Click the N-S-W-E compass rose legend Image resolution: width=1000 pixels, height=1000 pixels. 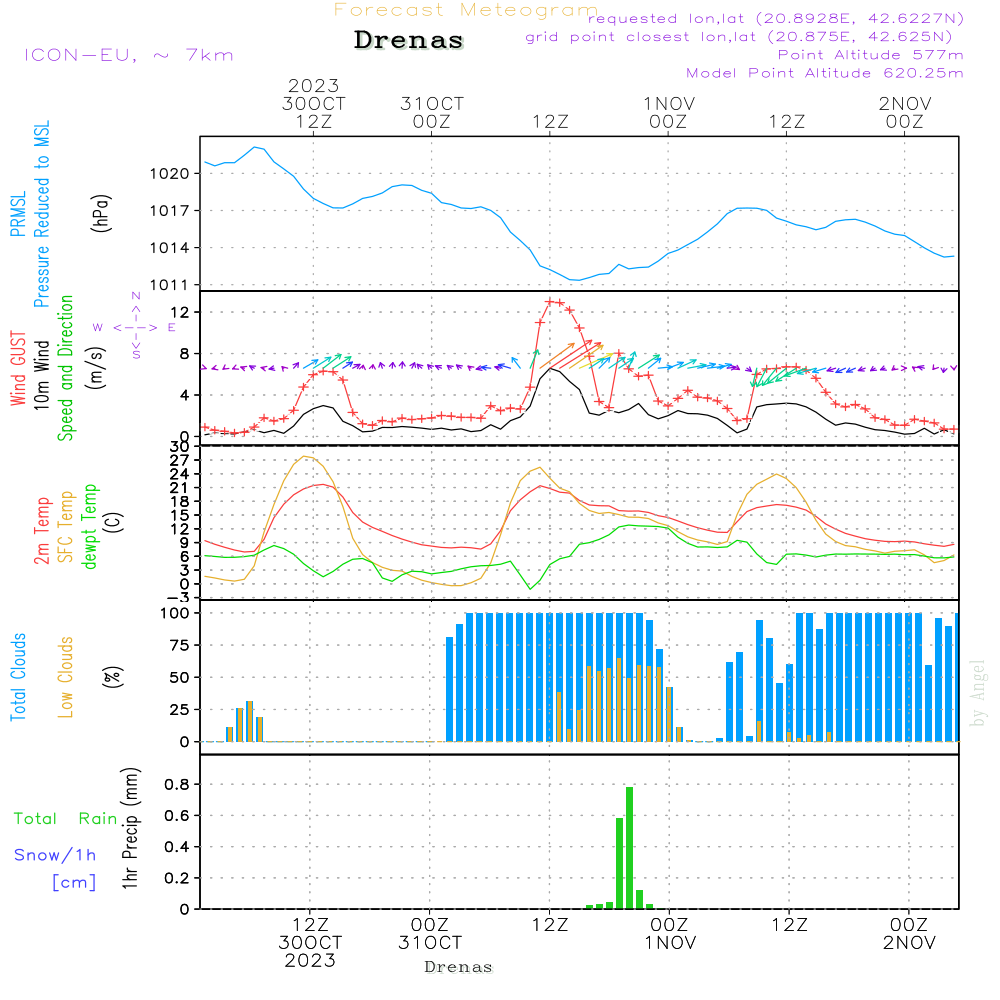[135, 327]
